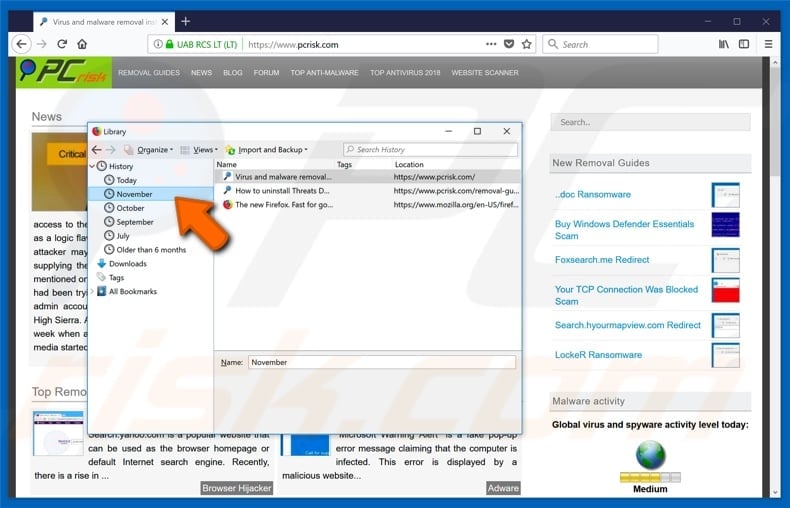Click inside the Search History field
This screenshot has height=508, width=790.
click(430, 150)
